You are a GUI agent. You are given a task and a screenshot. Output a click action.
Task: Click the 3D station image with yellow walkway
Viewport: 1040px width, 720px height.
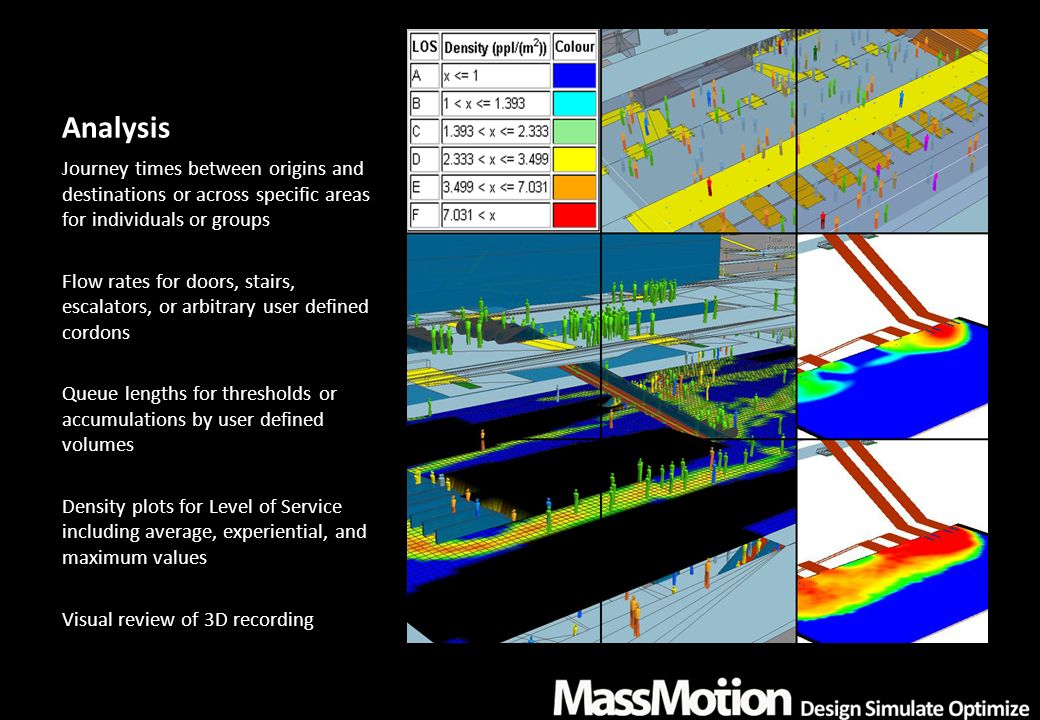[794, 130]
